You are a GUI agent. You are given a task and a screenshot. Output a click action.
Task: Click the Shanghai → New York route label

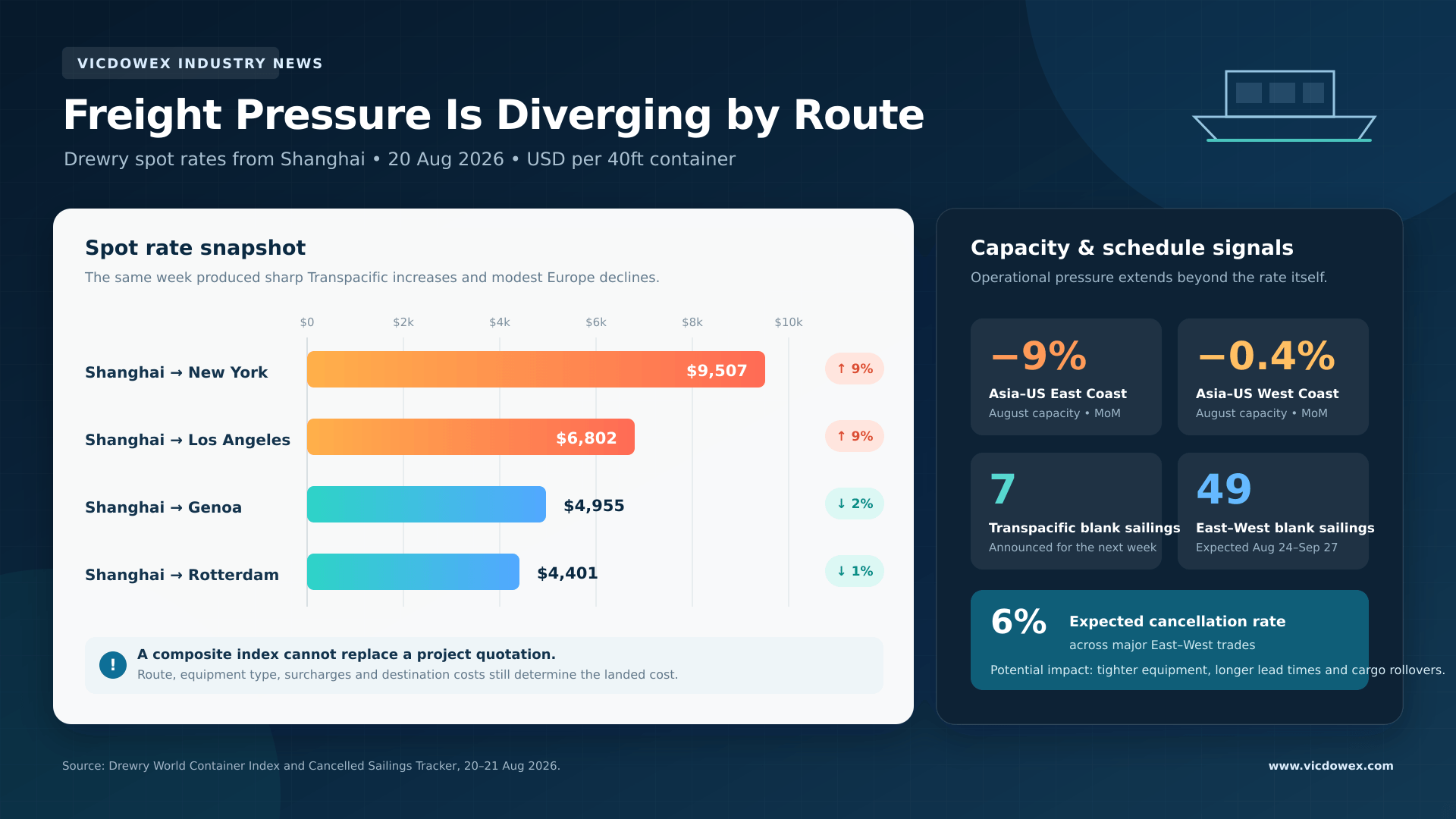pos(176,372)
